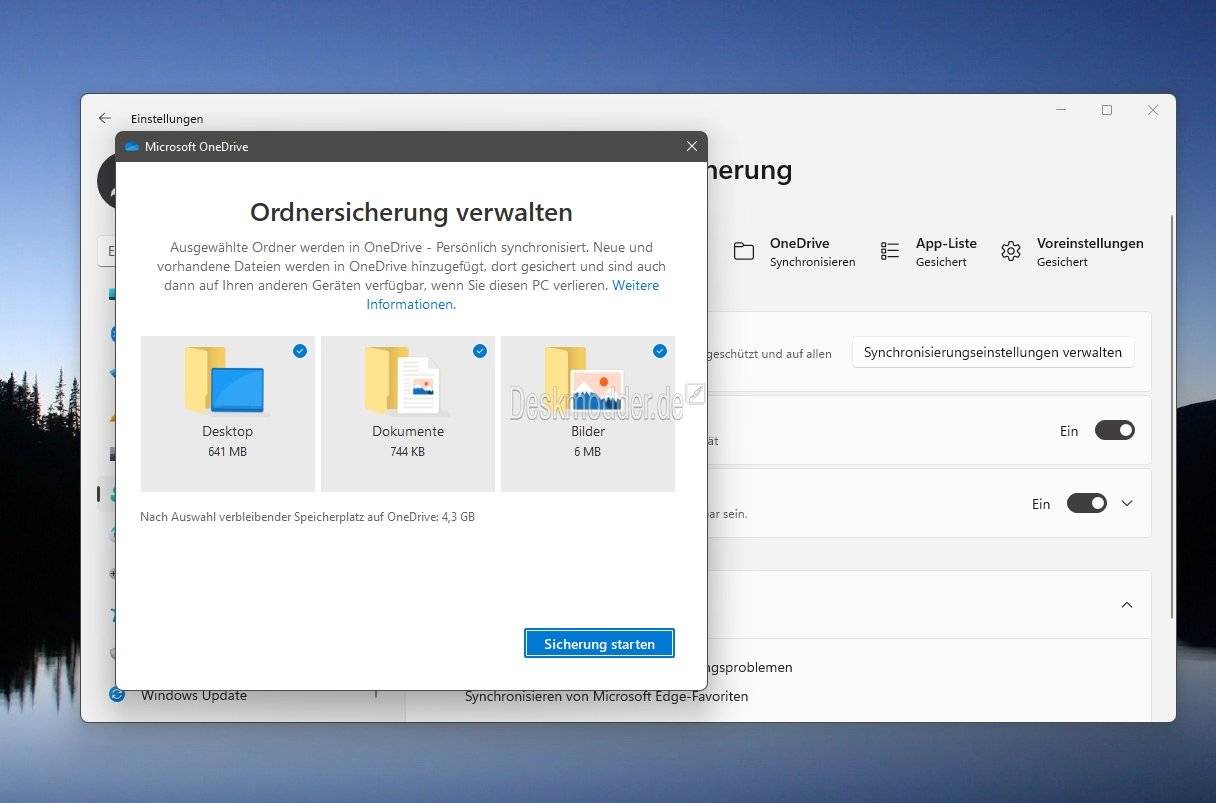Click the back arrow in the Einstellungen window
This screenshot has height=803, width=1216.
pos(104,117)
